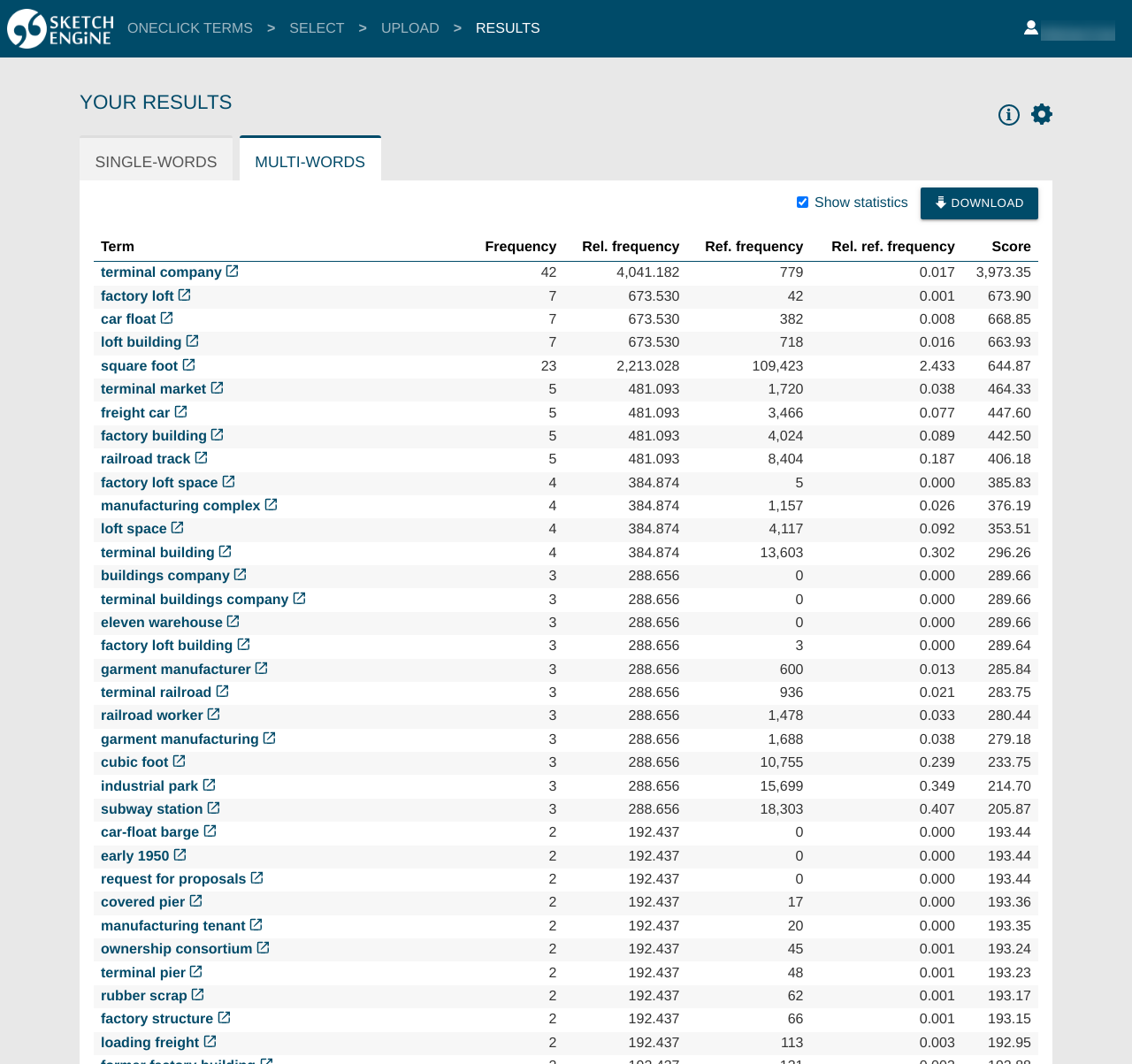Toggle the Show statistics checkbox
Viewport: 1132px width, 1064px height.
[x=801, y=202]
